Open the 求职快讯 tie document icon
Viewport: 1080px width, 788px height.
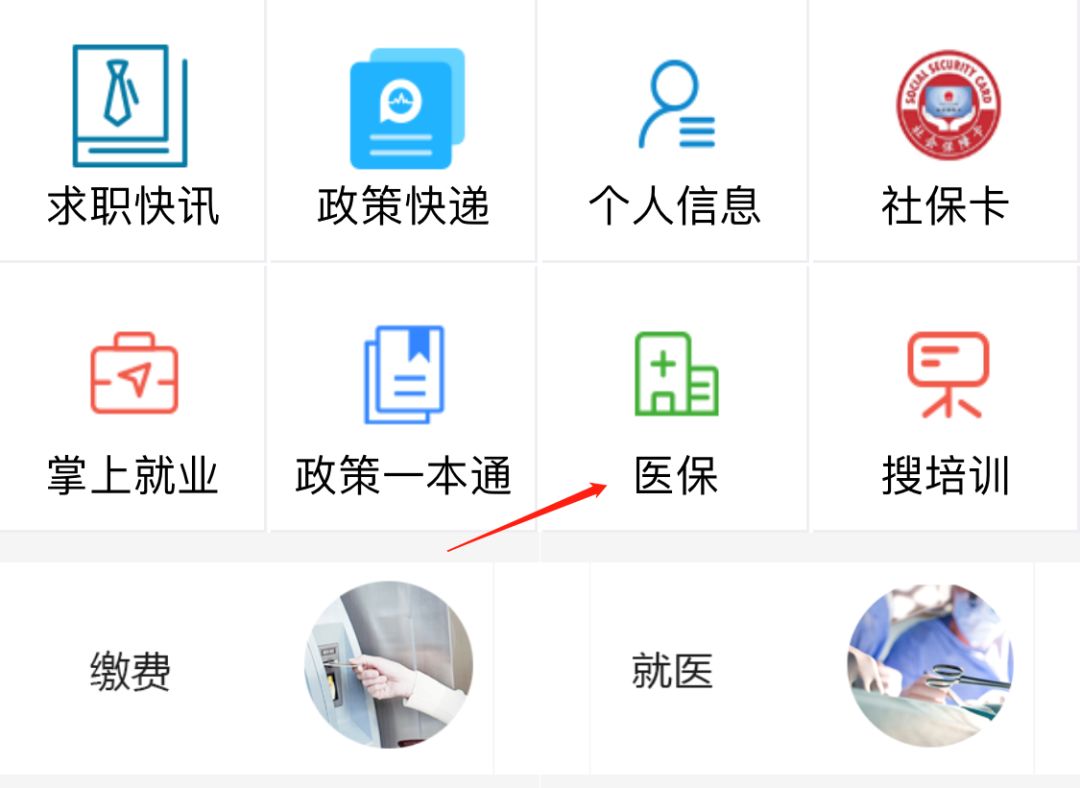[x=130, y=105]
